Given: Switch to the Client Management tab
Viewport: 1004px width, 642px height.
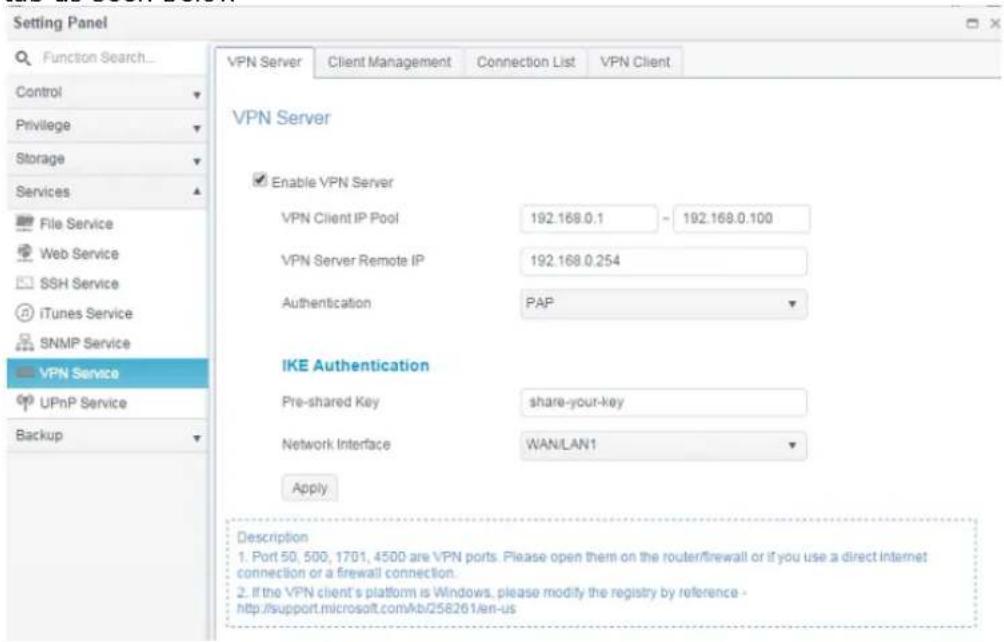Looking at the screenshot, I should coord(389,62).
